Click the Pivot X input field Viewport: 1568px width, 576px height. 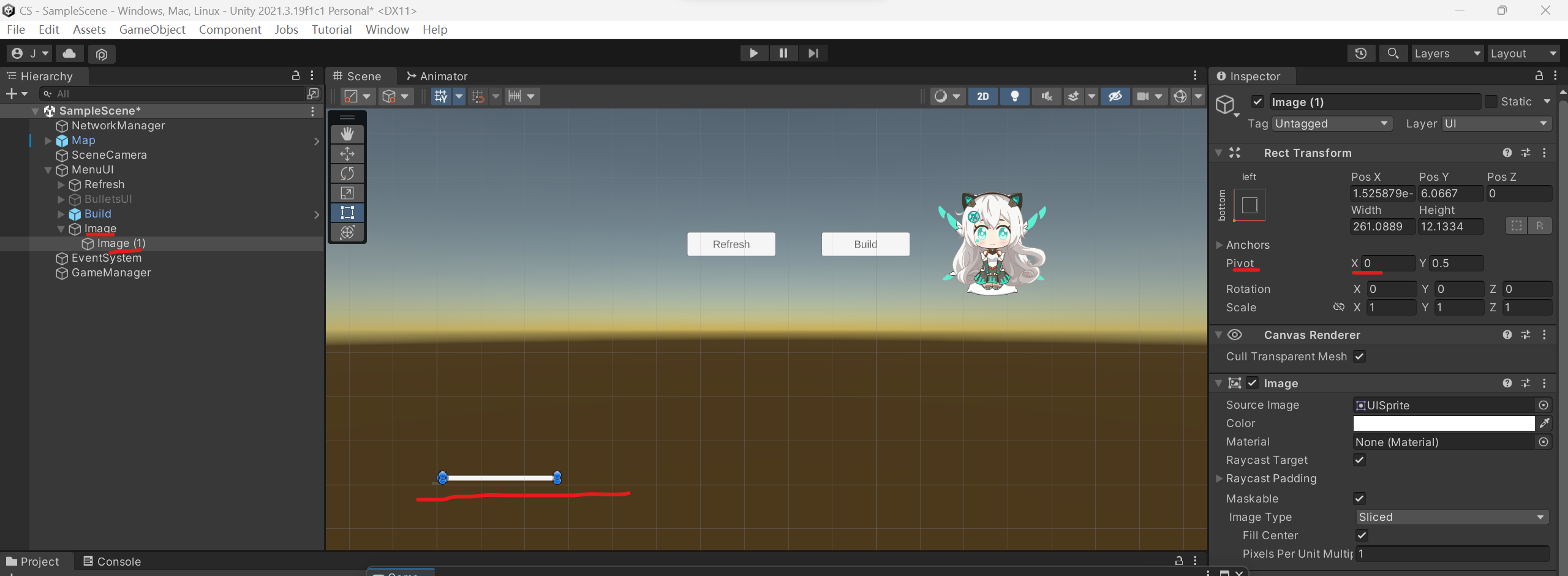point(1388,263)
